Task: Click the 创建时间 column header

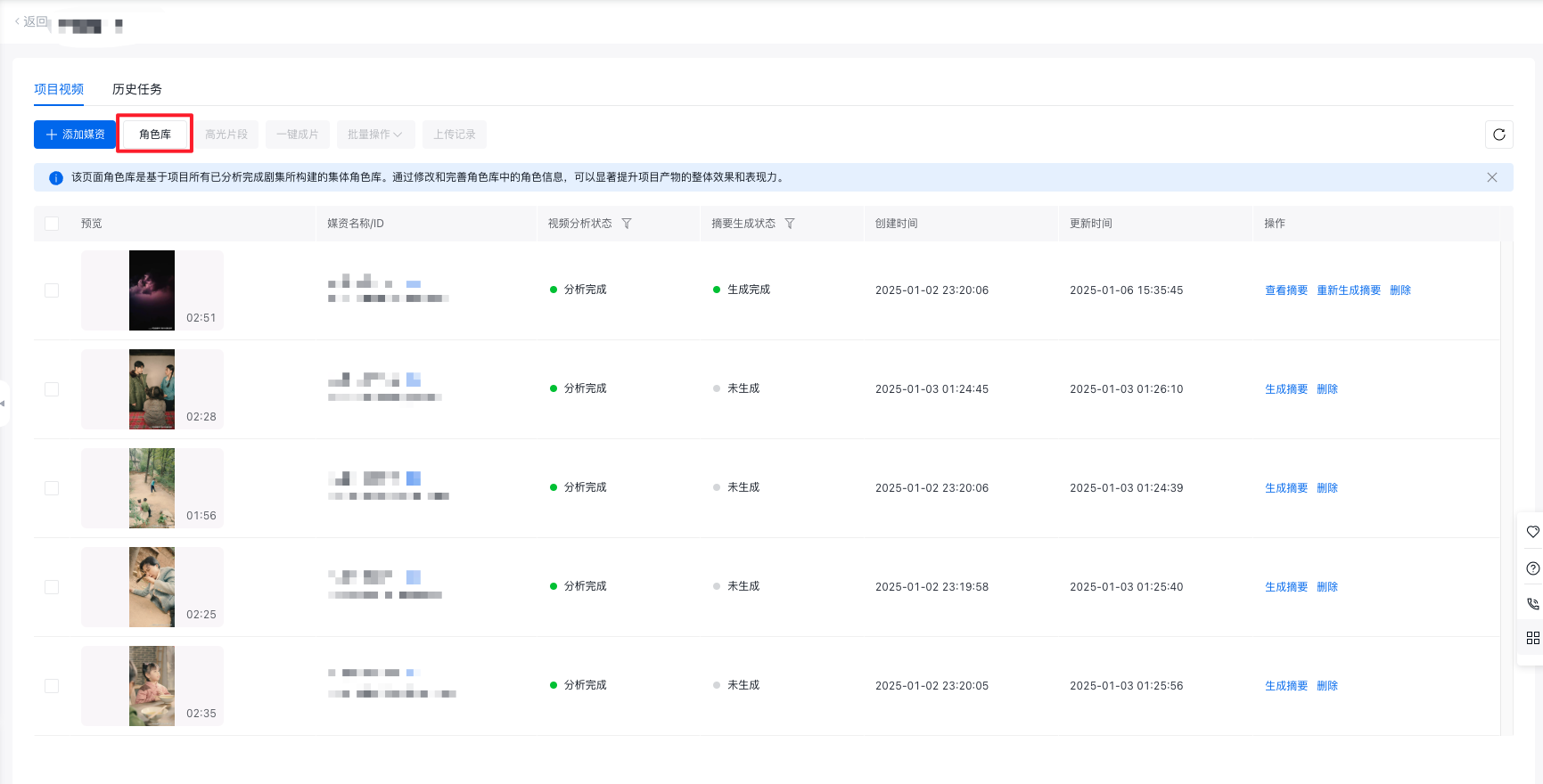Action: click(896, 224)
